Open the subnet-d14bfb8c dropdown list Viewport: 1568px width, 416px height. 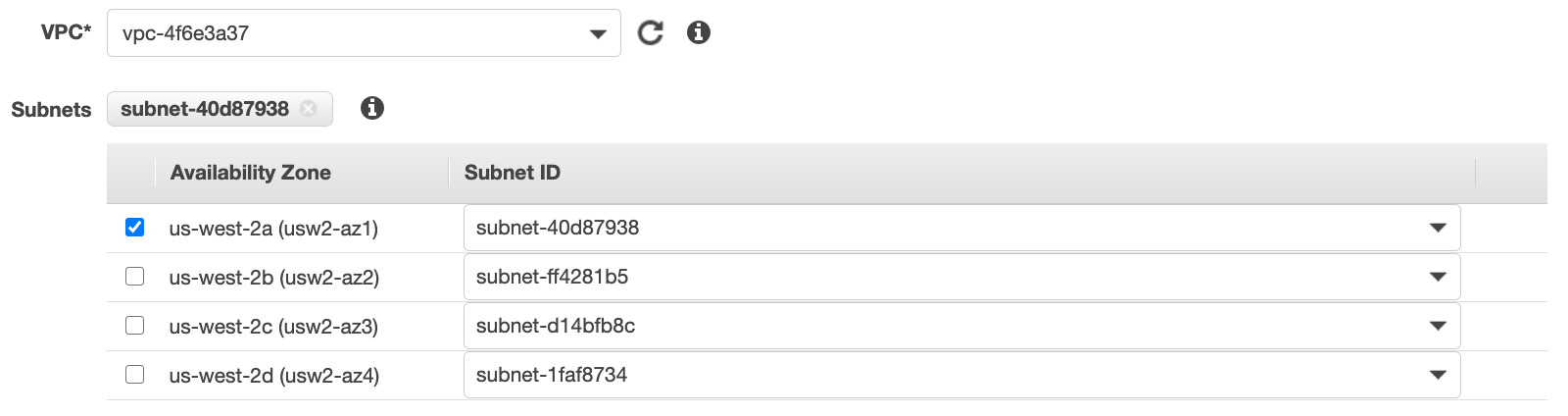[x=961, y=326]
